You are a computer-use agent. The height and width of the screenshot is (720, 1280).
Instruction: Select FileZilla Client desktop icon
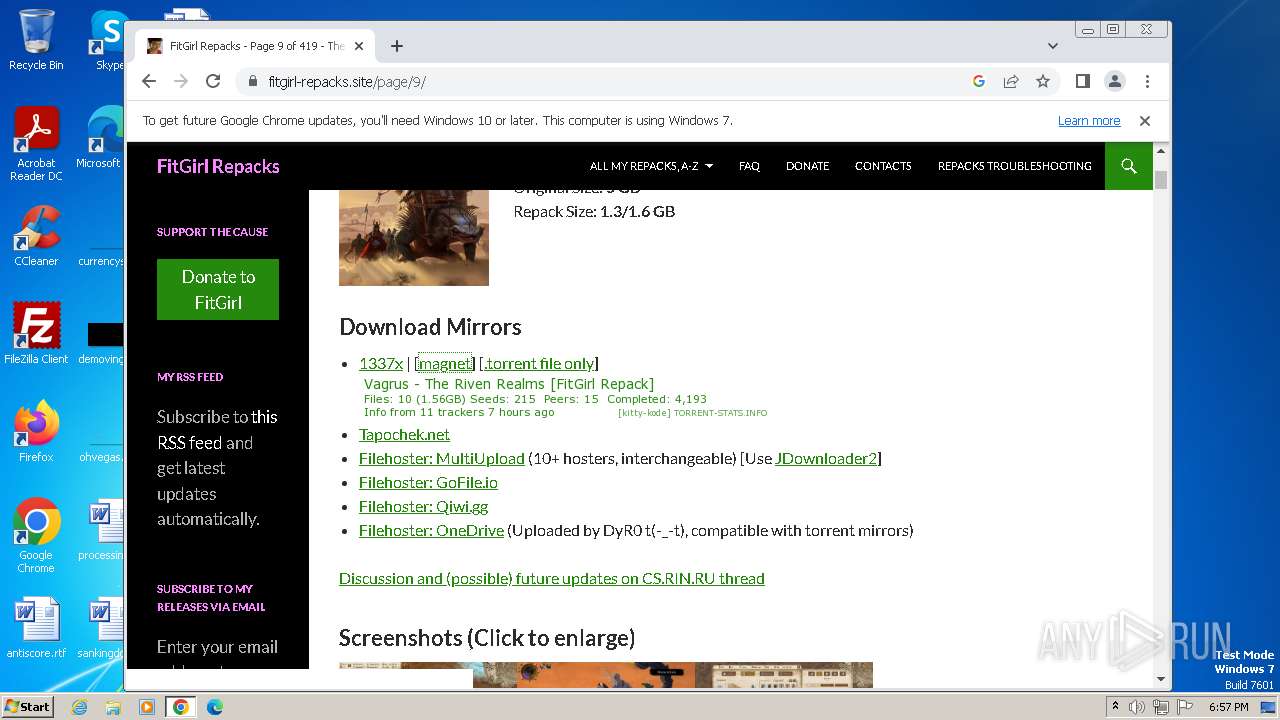point(36,334)
